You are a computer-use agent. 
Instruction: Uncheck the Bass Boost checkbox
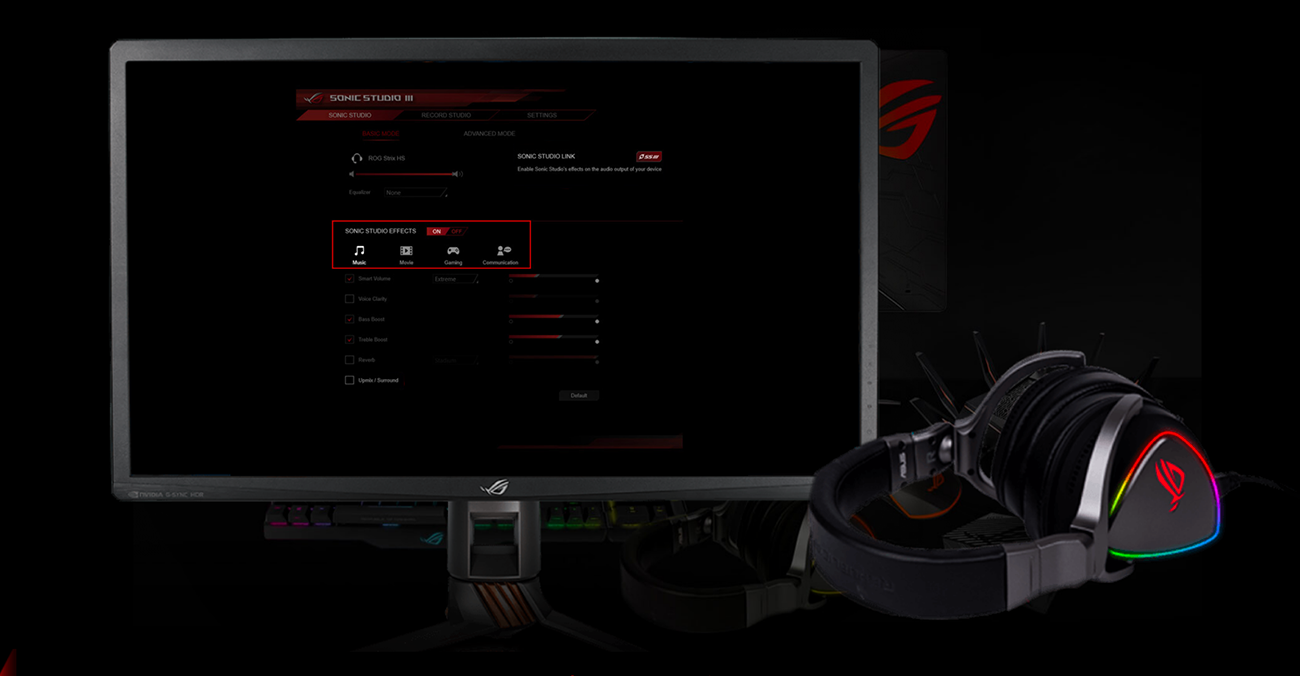pyautogui.click(x=349, y=319)
